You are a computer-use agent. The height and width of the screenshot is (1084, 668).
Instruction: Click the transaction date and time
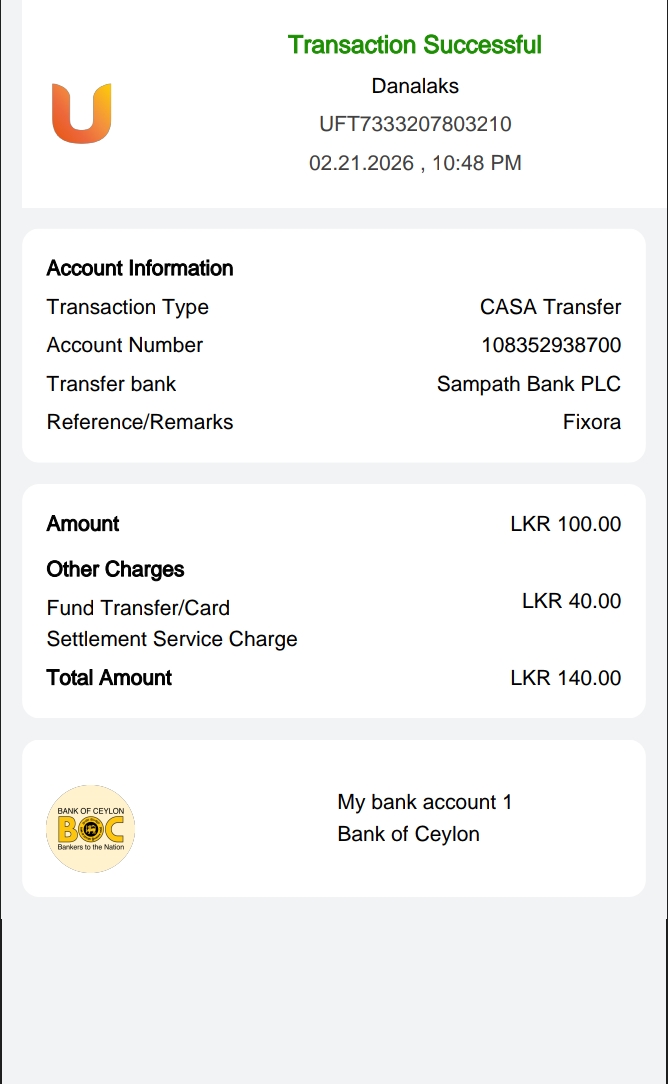tap(415, 163)
